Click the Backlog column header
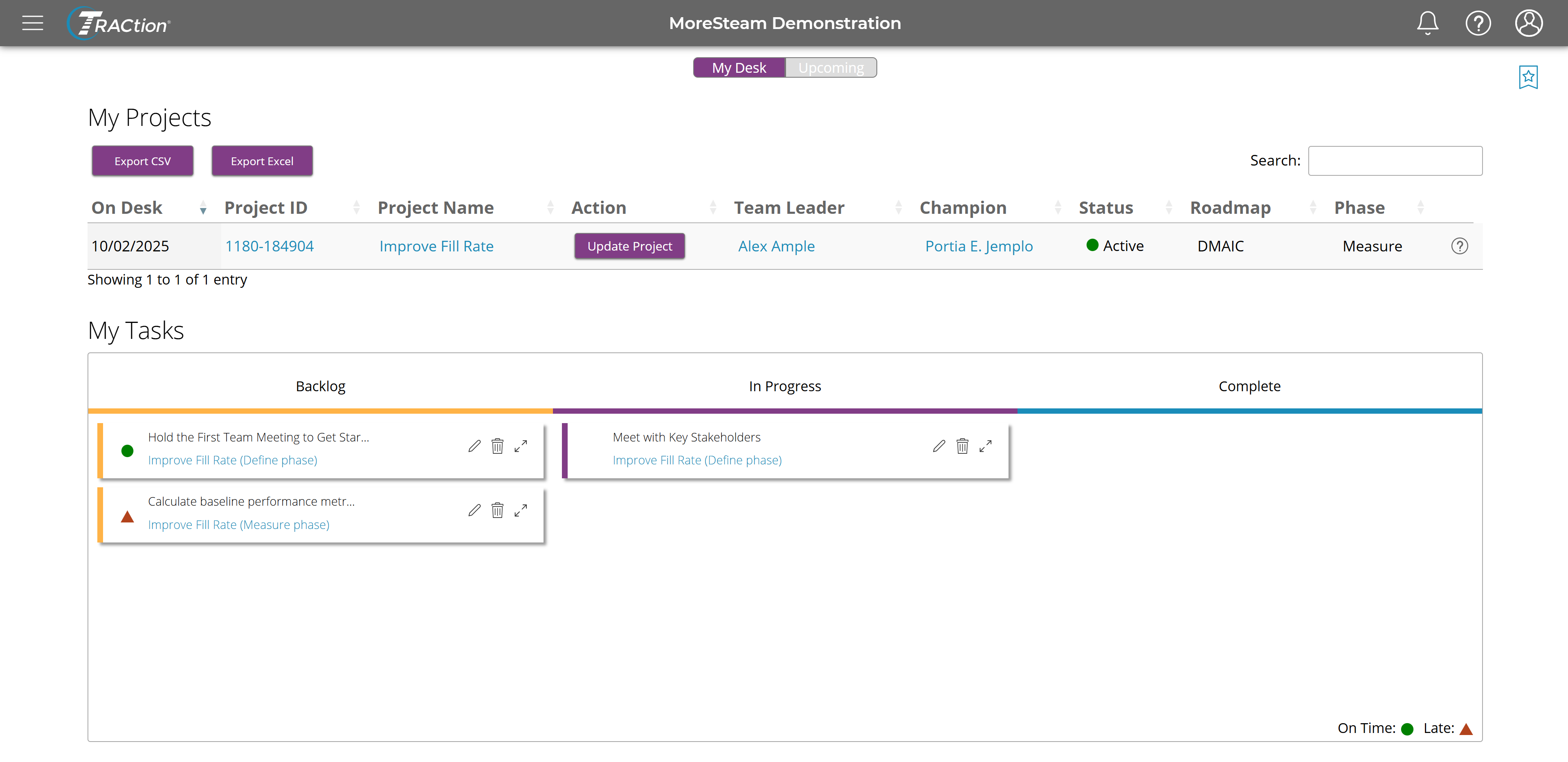This screenshot has width=1568, height=762. pos(320,386)
